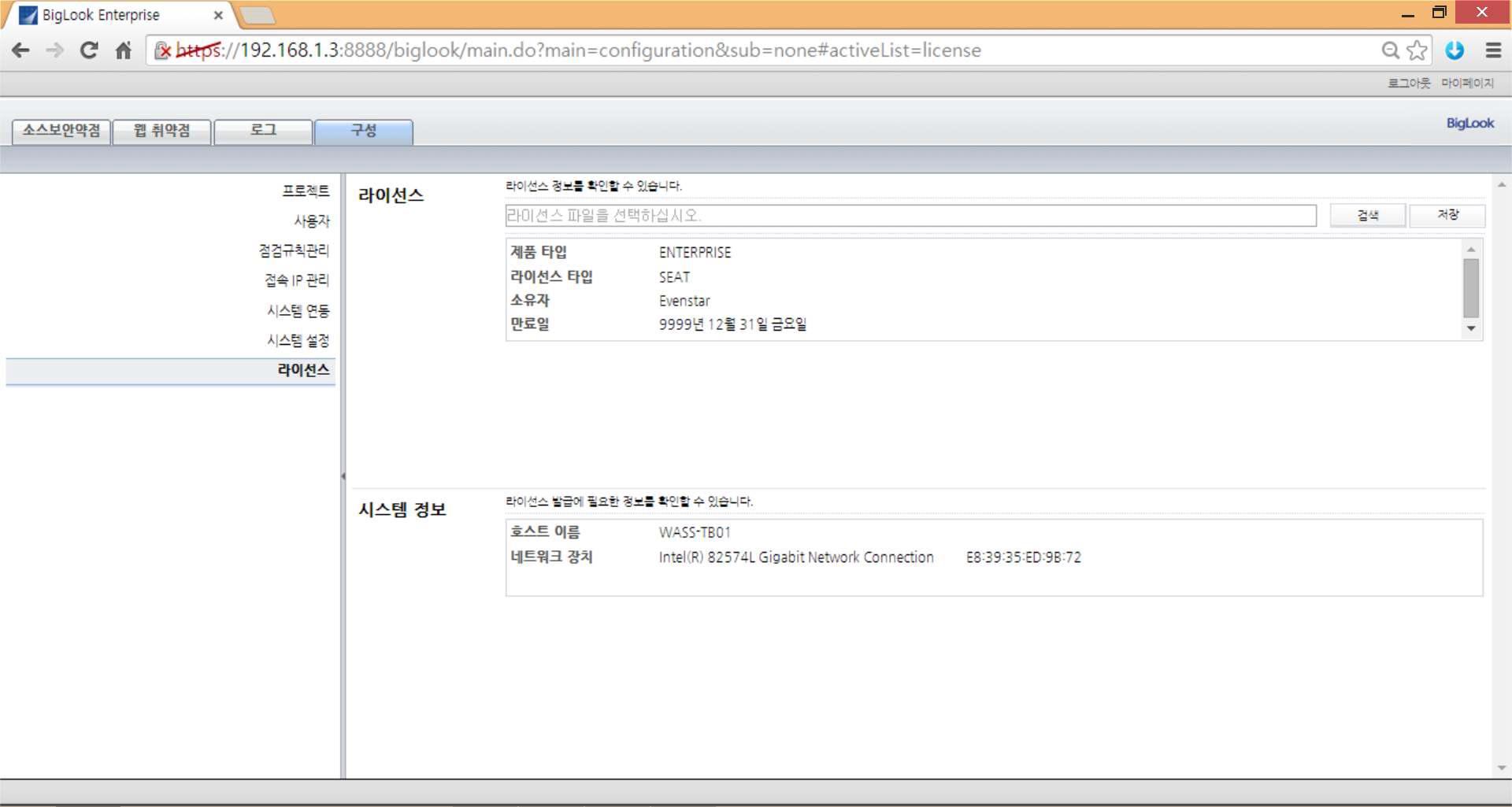Click the 검색 button

[1368, 215]
